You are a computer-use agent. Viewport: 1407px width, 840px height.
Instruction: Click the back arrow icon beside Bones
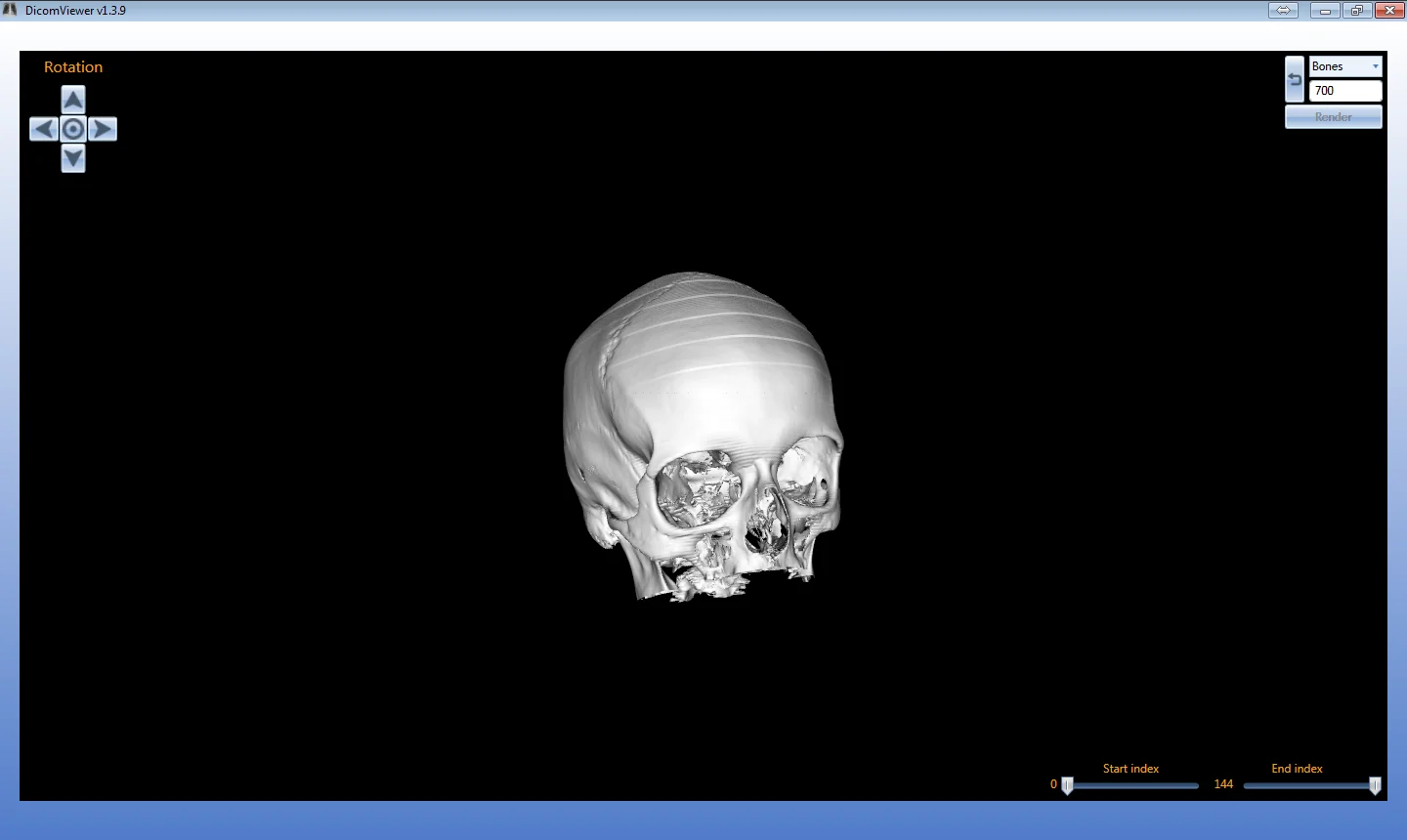point(1295,79)
